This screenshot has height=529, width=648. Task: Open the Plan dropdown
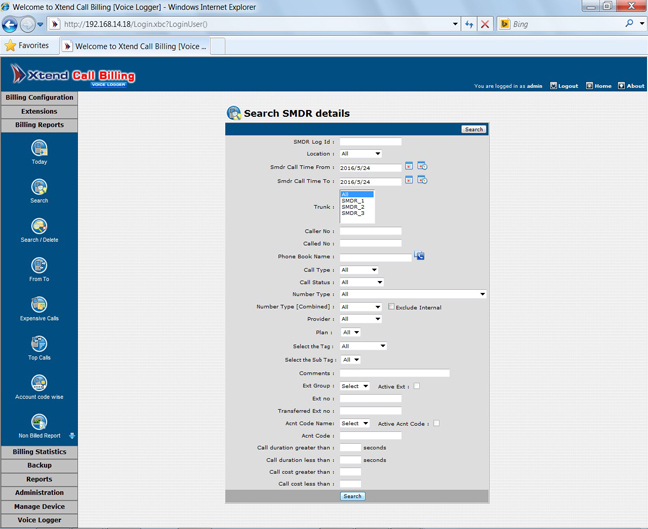click(x=350, y=332)
